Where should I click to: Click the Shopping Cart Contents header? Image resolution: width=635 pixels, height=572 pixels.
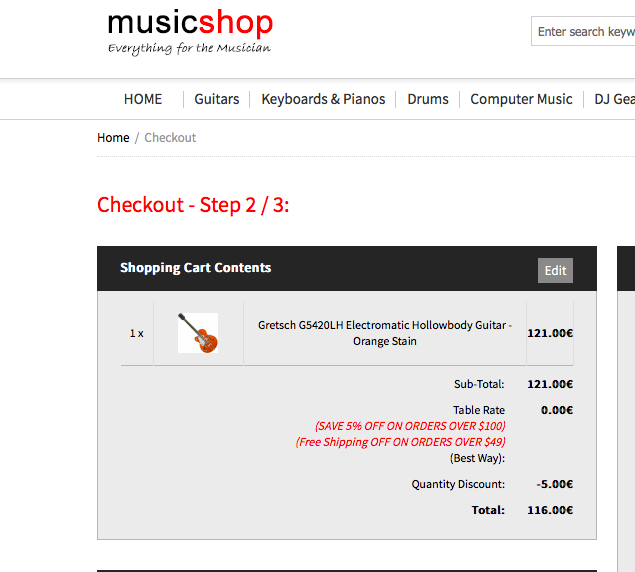[195, 268]
